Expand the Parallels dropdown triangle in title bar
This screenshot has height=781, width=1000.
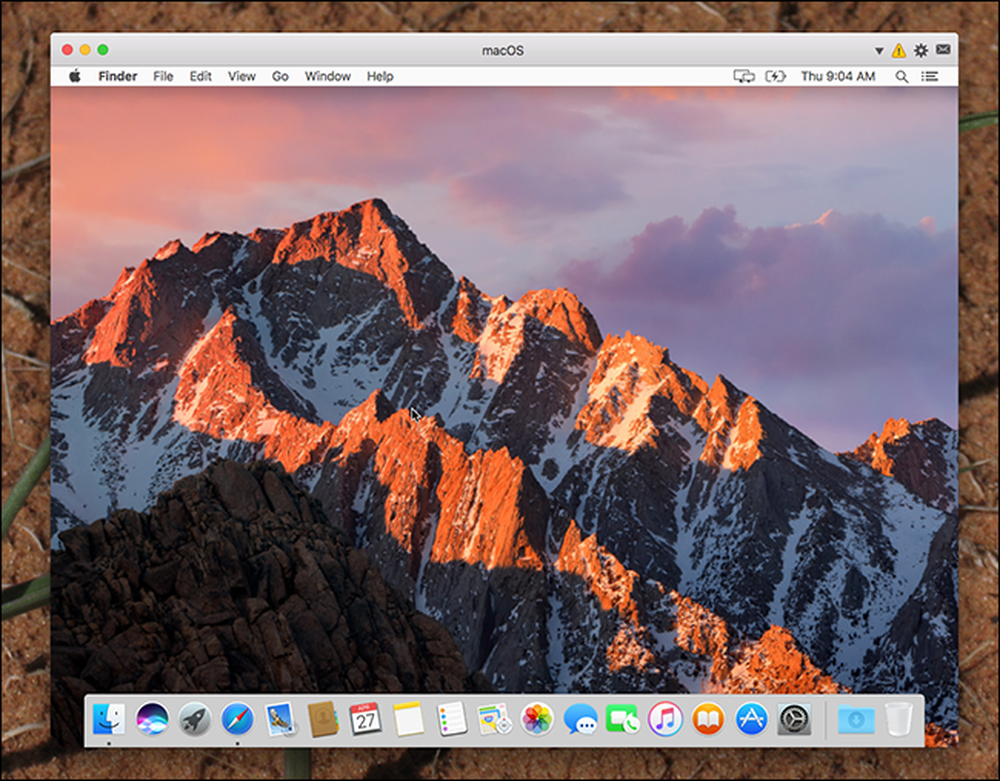point(879,50)
